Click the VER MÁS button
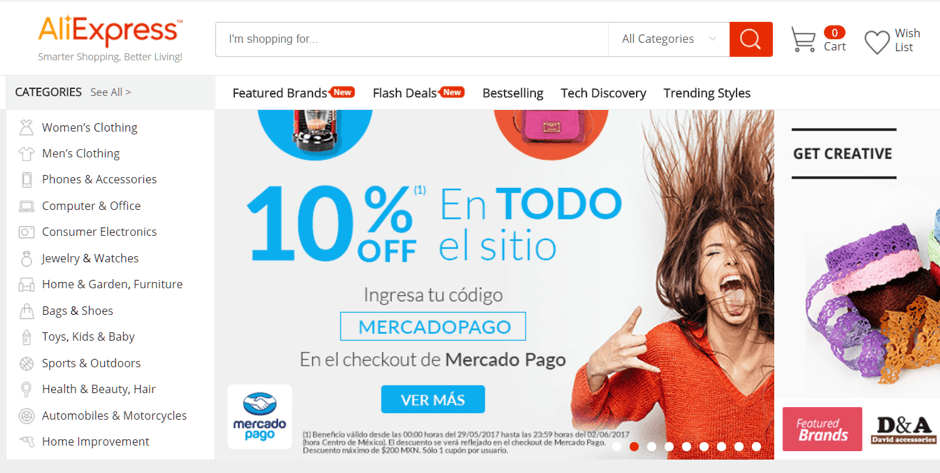 [x=433, y=400]
